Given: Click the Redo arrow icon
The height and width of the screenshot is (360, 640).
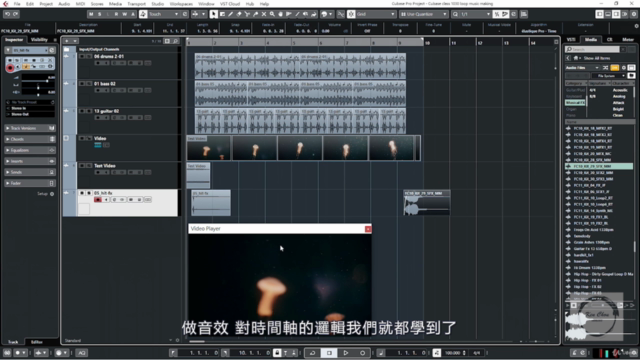Looking at the screenshot, I should pyautogui.click(x=16, y=14).
